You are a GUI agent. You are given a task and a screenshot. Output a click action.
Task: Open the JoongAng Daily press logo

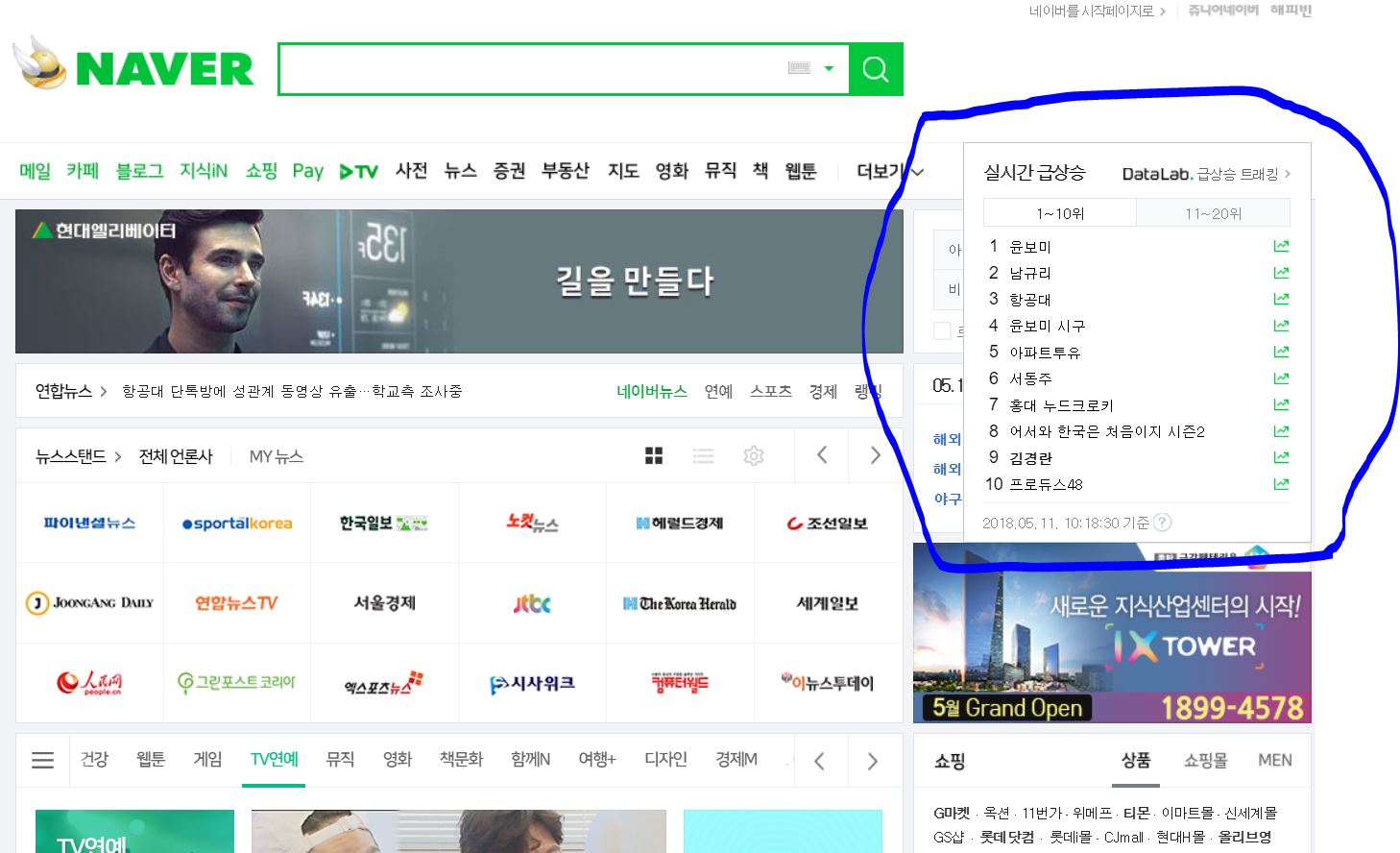(89, 603)
